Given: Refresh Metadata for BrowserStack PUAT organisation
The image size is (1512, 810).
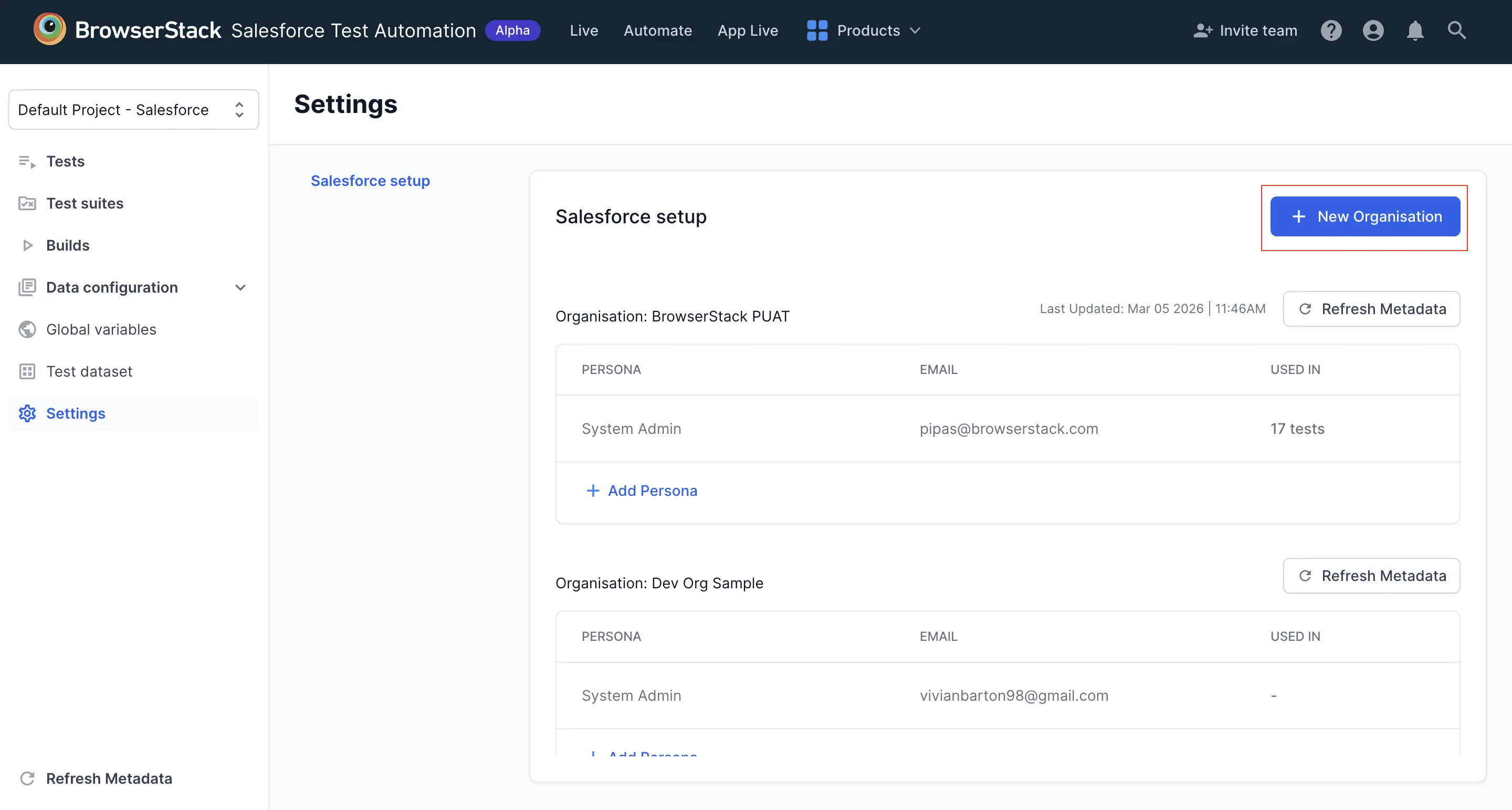Looking at the screenshot, I should [1371, 309].
